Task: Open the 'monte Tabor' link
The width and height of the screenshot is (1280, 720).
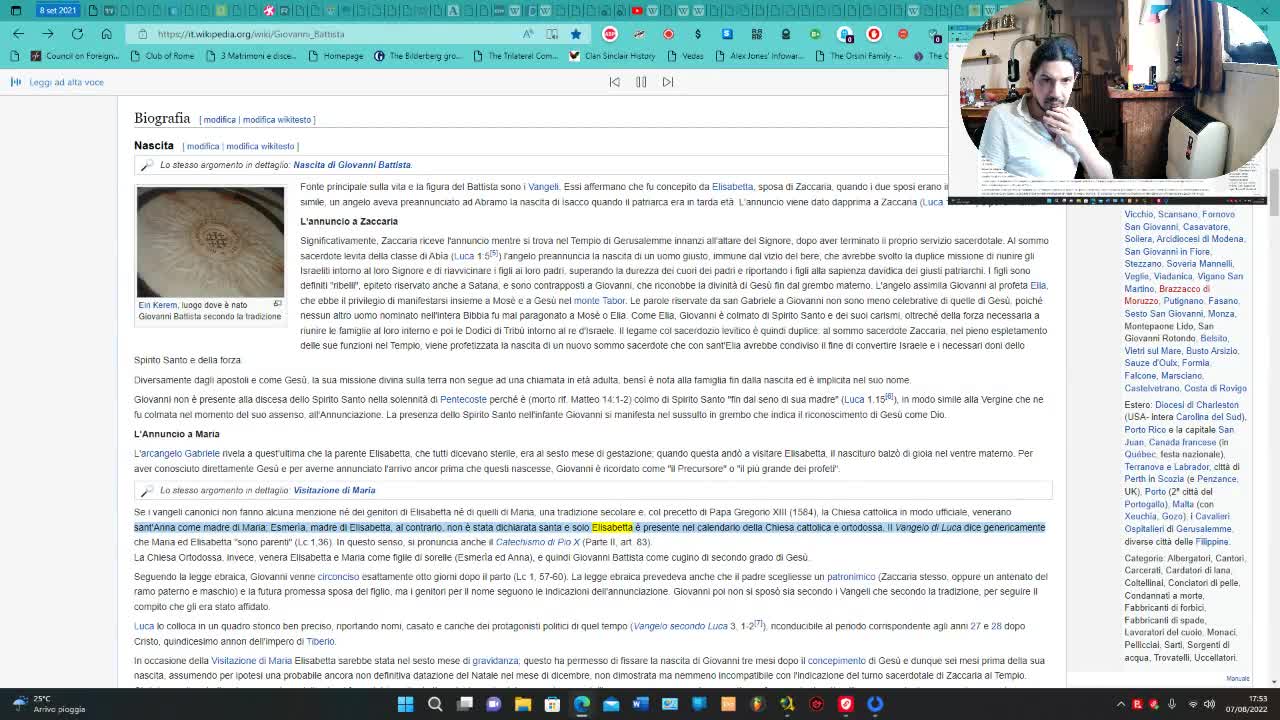Action: coord(599,301)
